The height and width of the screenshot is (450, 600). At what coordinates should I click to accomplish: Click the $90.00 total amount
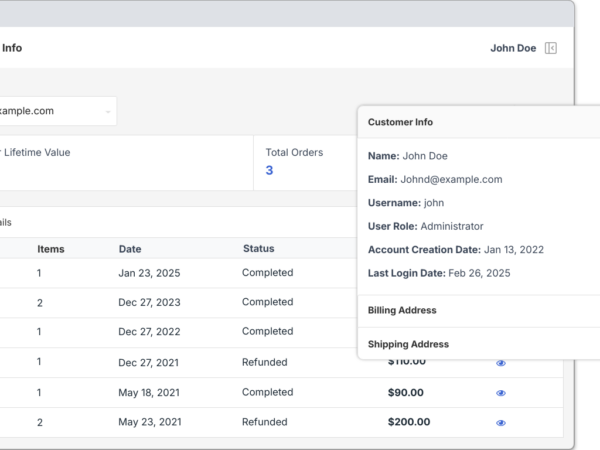pyautogui.click(x=406, y=393)
